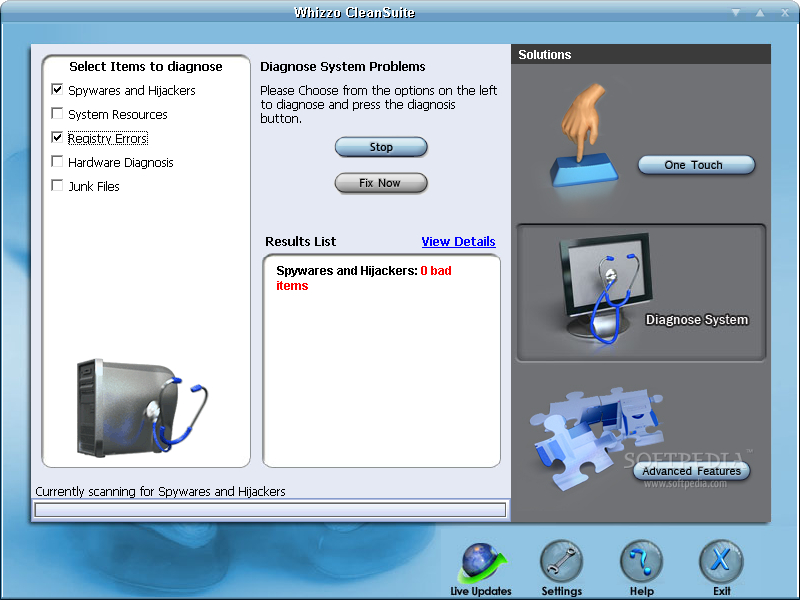Open Settings wrench icon
Image resolution: width=800 pixels, height=600 pixels.
(x=561, y=561)
